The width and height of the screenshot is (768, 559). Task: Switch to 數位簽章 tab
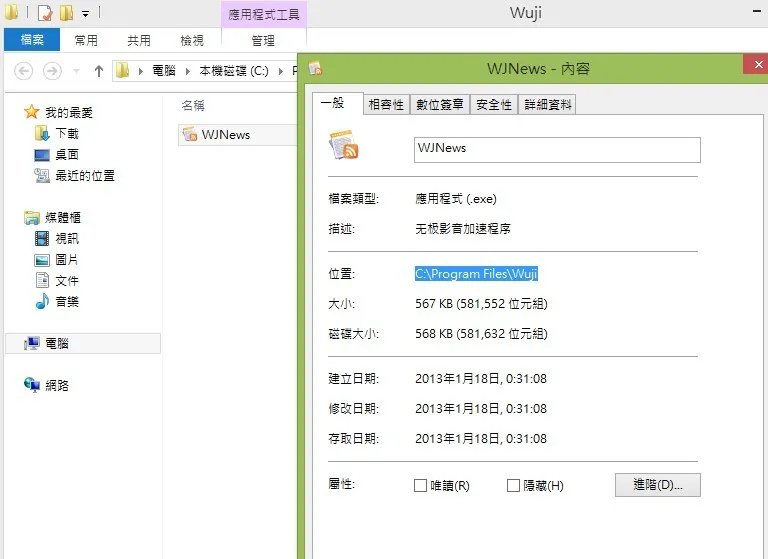coord(440,104)
